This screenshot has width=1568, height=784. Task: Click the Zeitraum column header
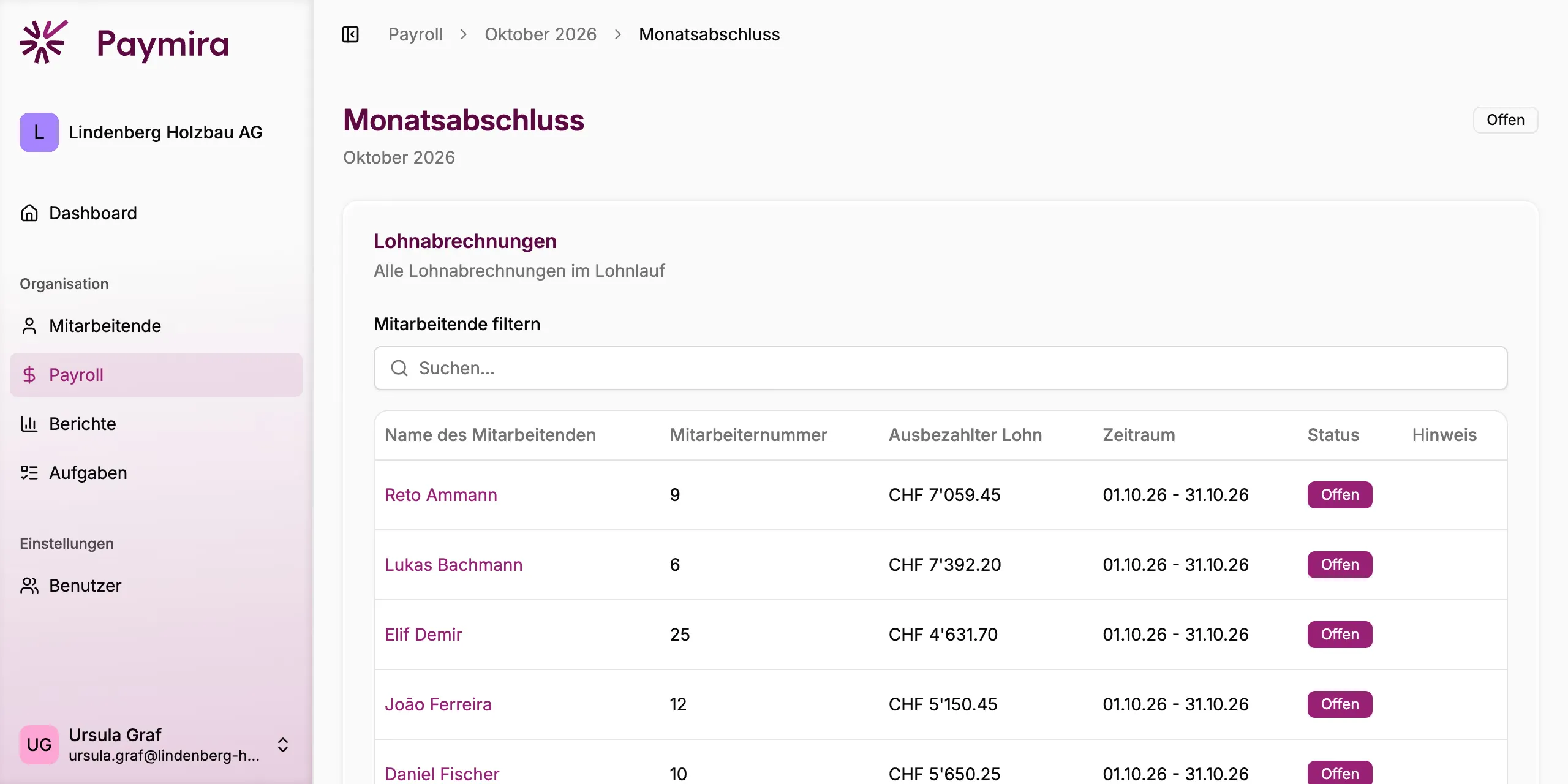[x=1139, y=435]
